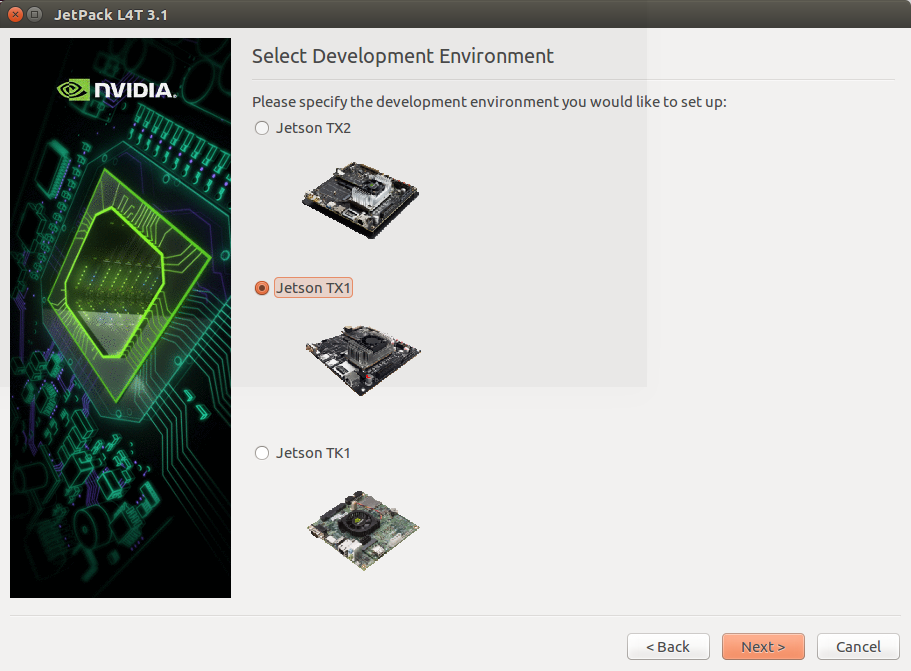The width and height of the screenshot is (911, 671).
Task: Click the Jetson TX1 board image
Action: tap(363, 360)
